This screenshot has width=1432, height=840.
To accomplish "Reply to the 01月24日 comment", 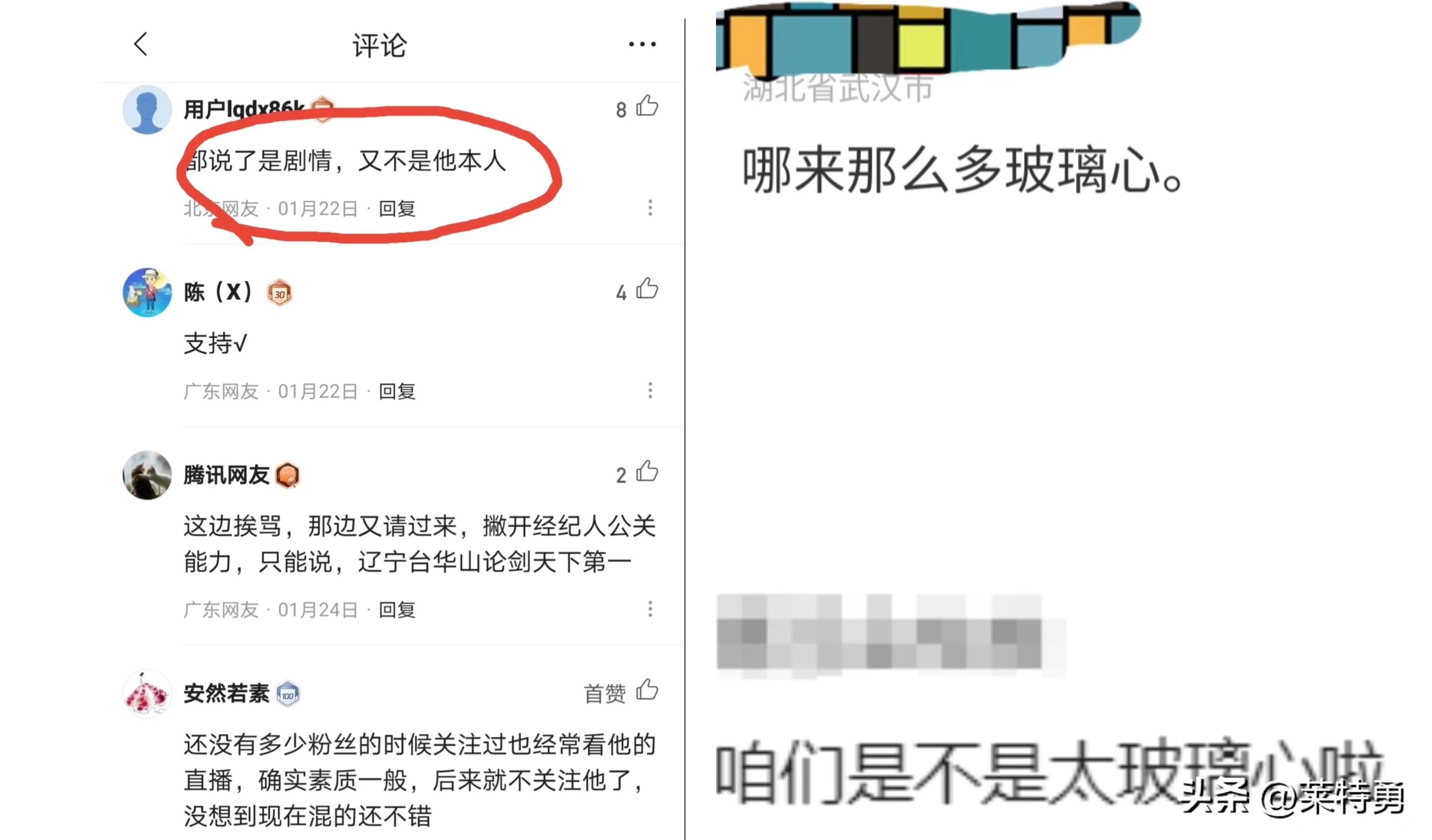I will [x=397, y=610].
